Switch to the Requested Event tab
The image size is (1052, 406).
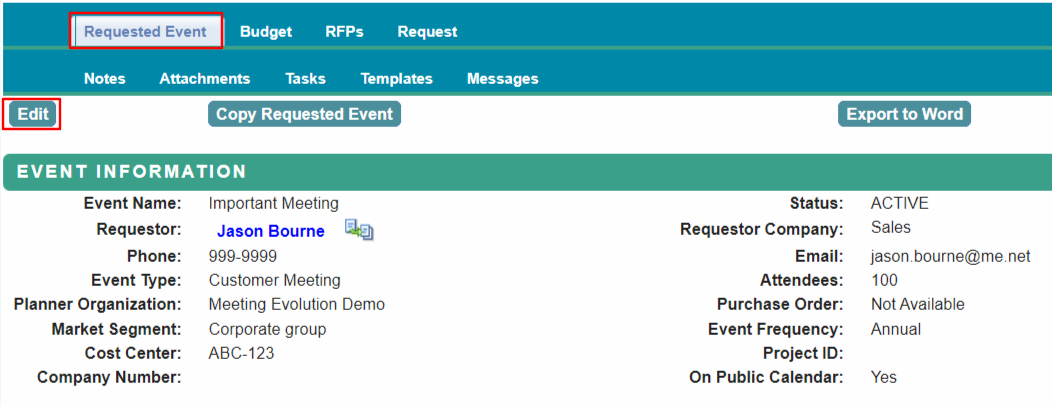point(145,31)
